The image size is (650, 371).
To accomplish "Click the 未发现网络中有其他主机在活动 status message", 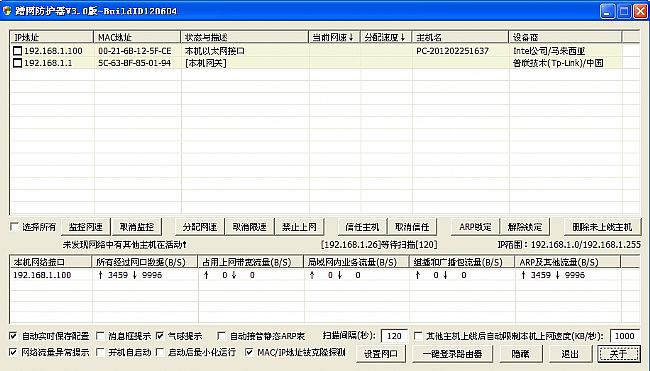I will (x=124, y=245).
